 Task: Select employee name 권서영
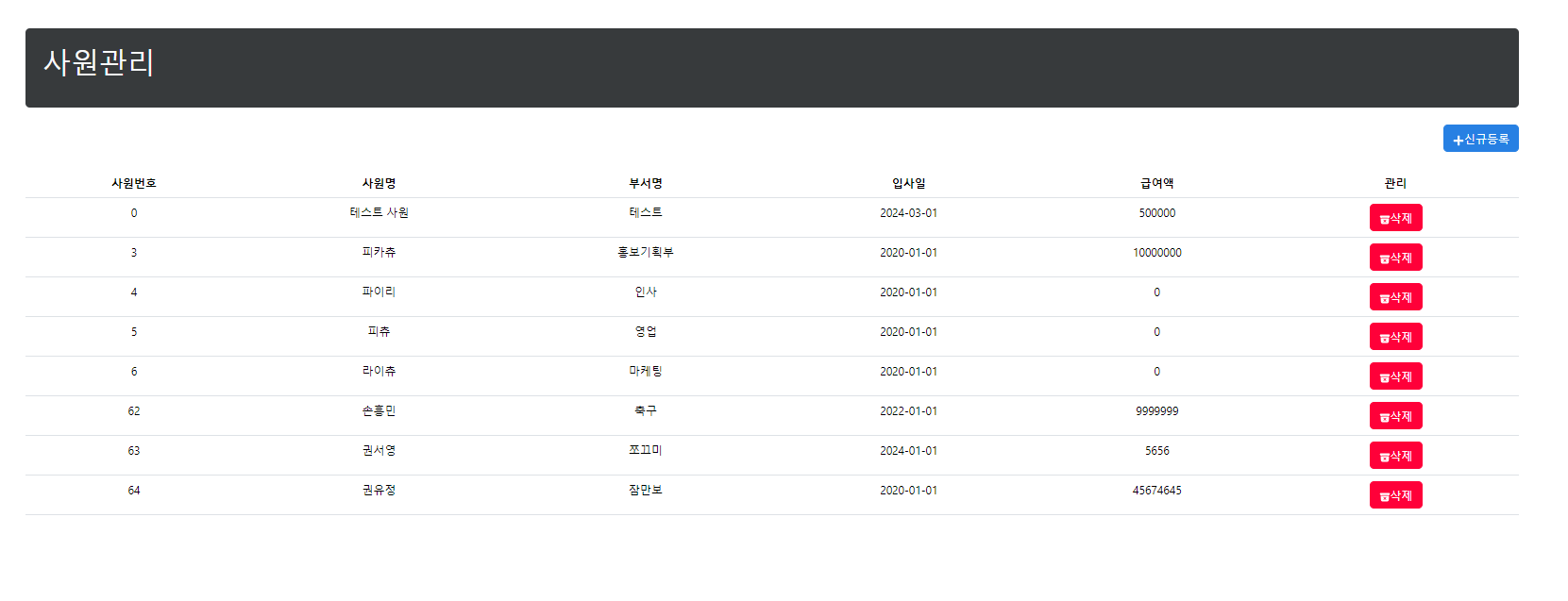pyautogui.click(x=379, y=451)
